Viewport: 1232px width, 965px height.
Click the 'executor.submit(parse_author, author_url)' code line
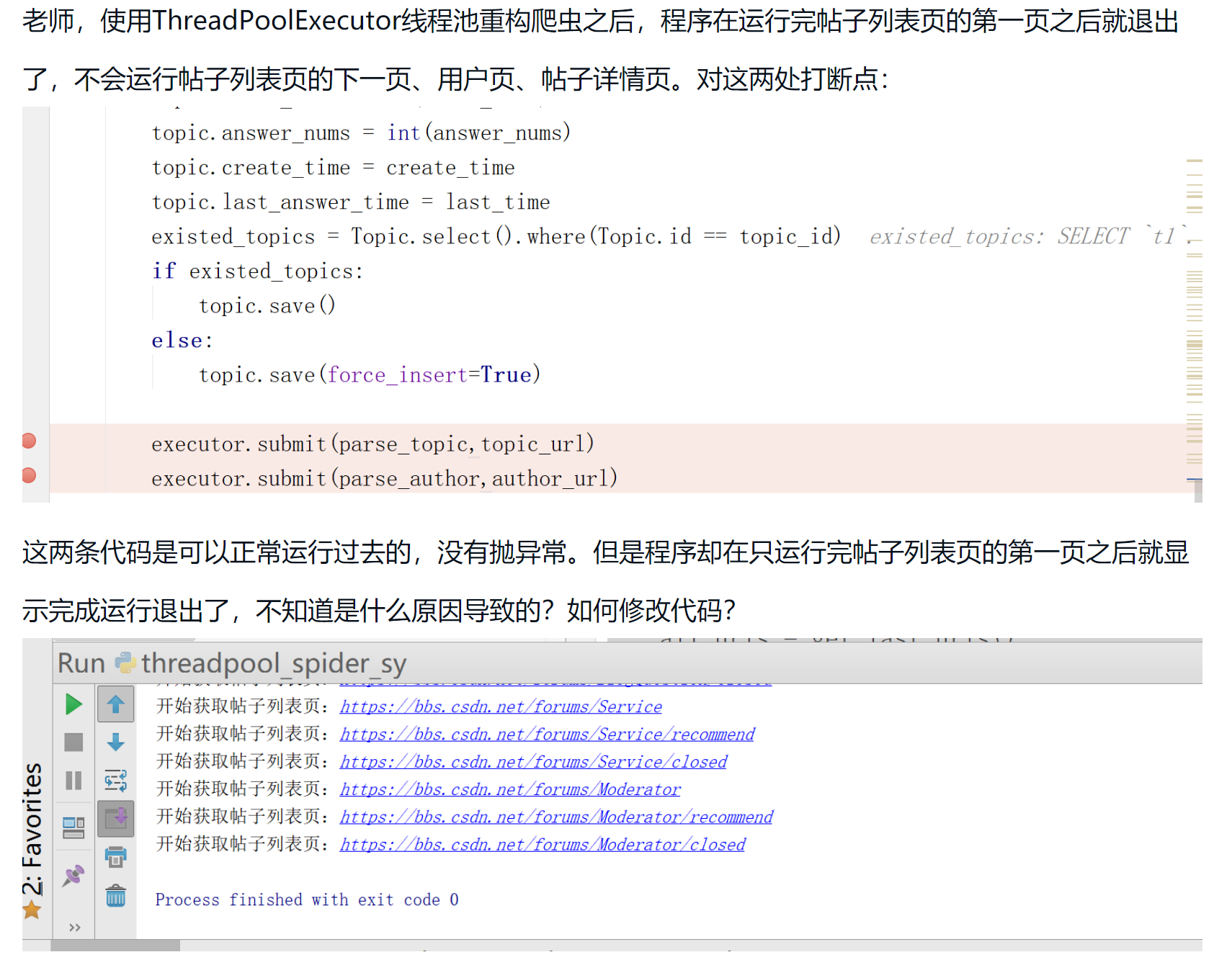(x=384, y=478)
